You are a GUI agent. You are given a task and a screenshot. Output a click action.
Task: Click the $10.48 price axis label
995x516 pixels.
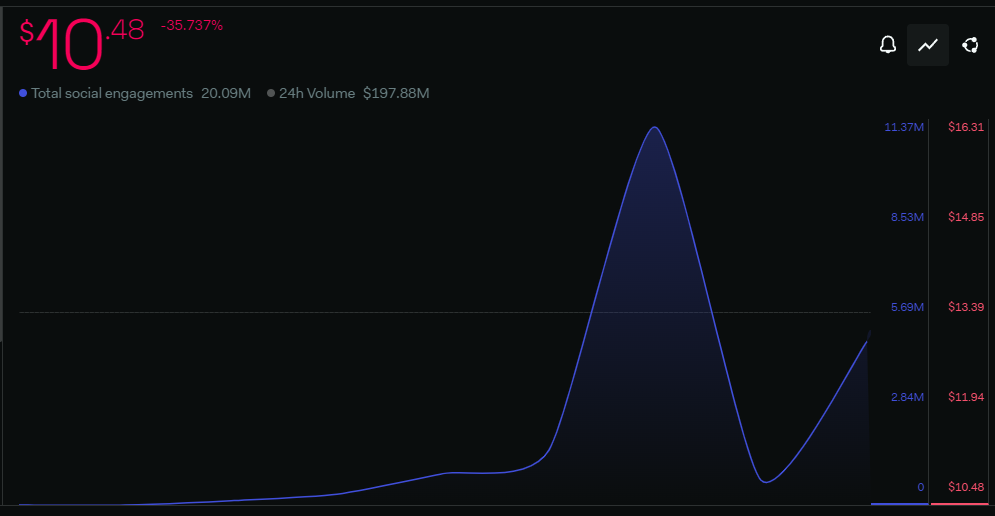point(966,487)
